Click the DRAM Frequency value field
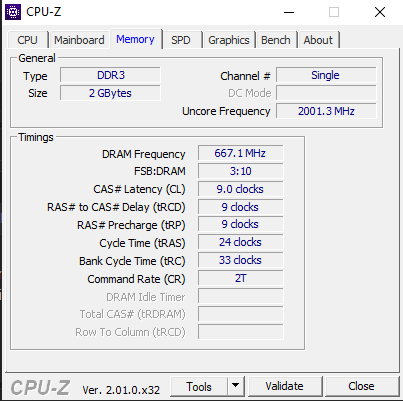 click(240, 153)
